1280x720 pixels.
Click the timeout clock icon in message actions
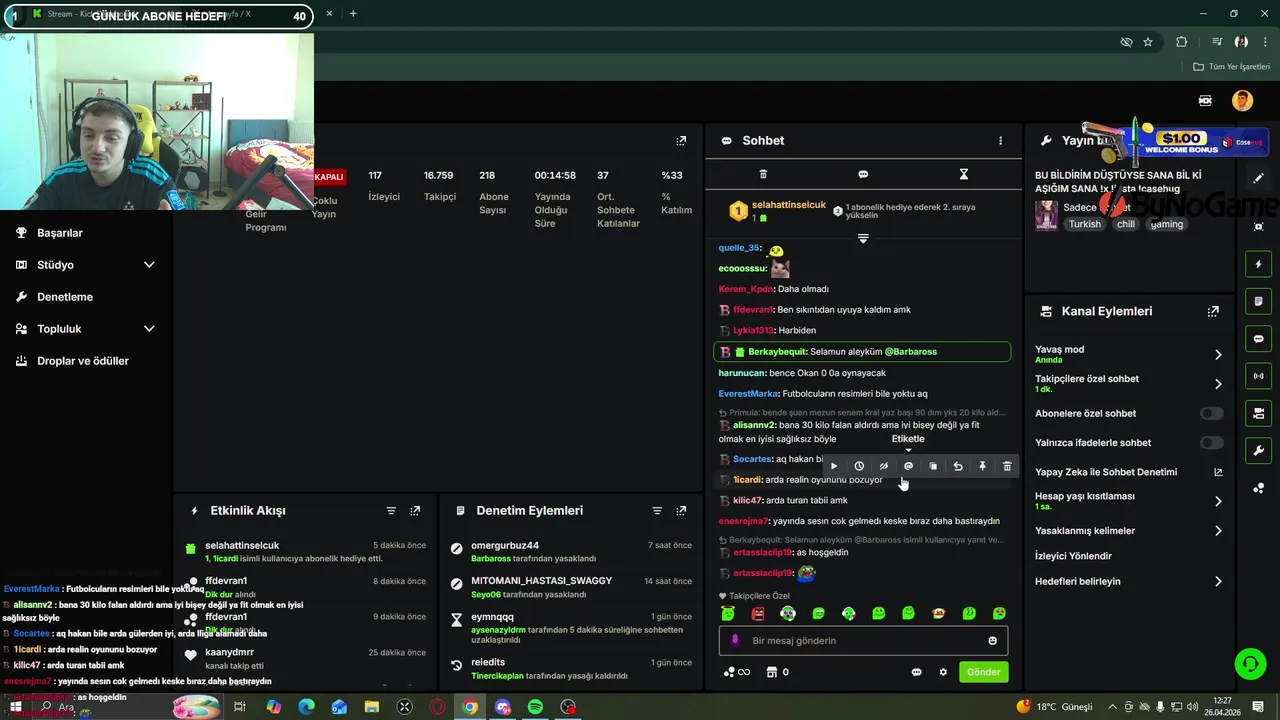(x=859, y=466)
